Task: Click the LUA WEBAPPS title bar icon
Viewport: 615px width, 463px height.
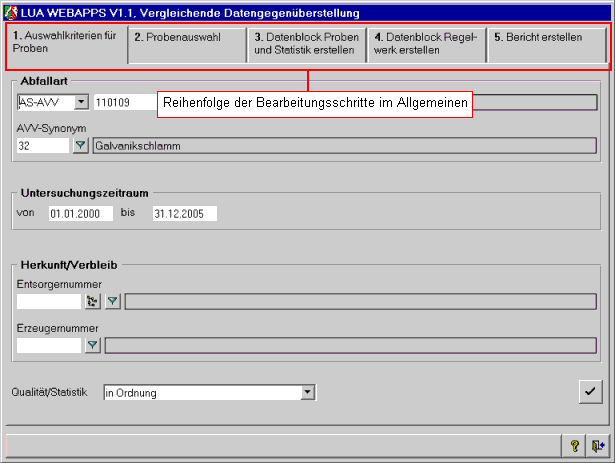Action: pyautogui.click(x=10, y=10)
